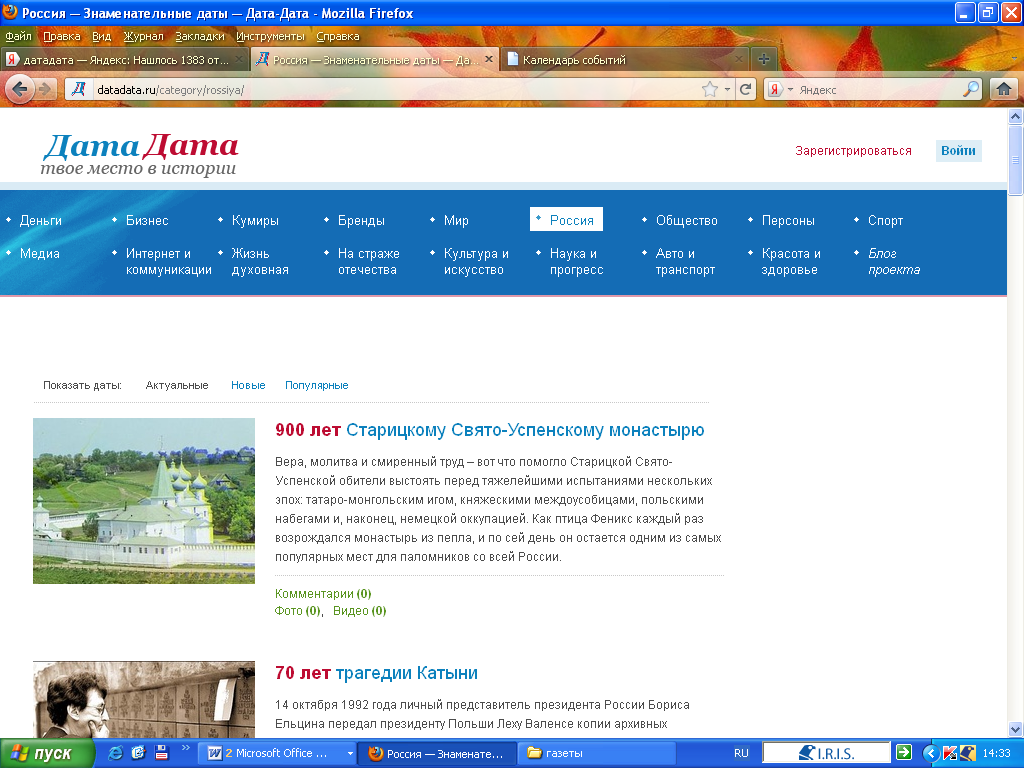Click the RU language indicator

(x=741, y=753)
